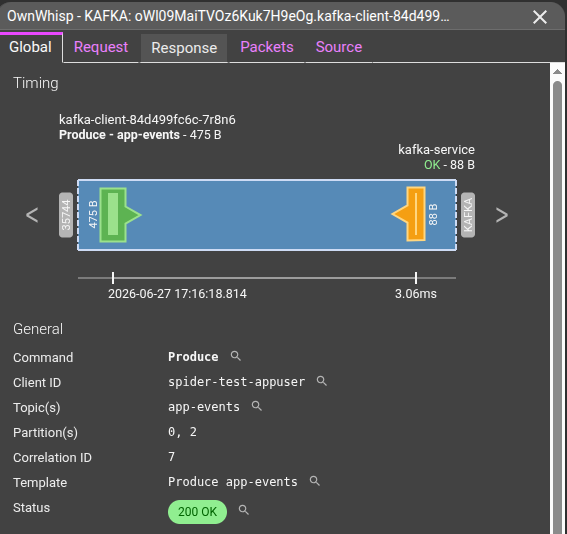Click the magnifier next to Template Produce app-events
The height and width of the screenshot is (534, 567).
coord(315,481)
